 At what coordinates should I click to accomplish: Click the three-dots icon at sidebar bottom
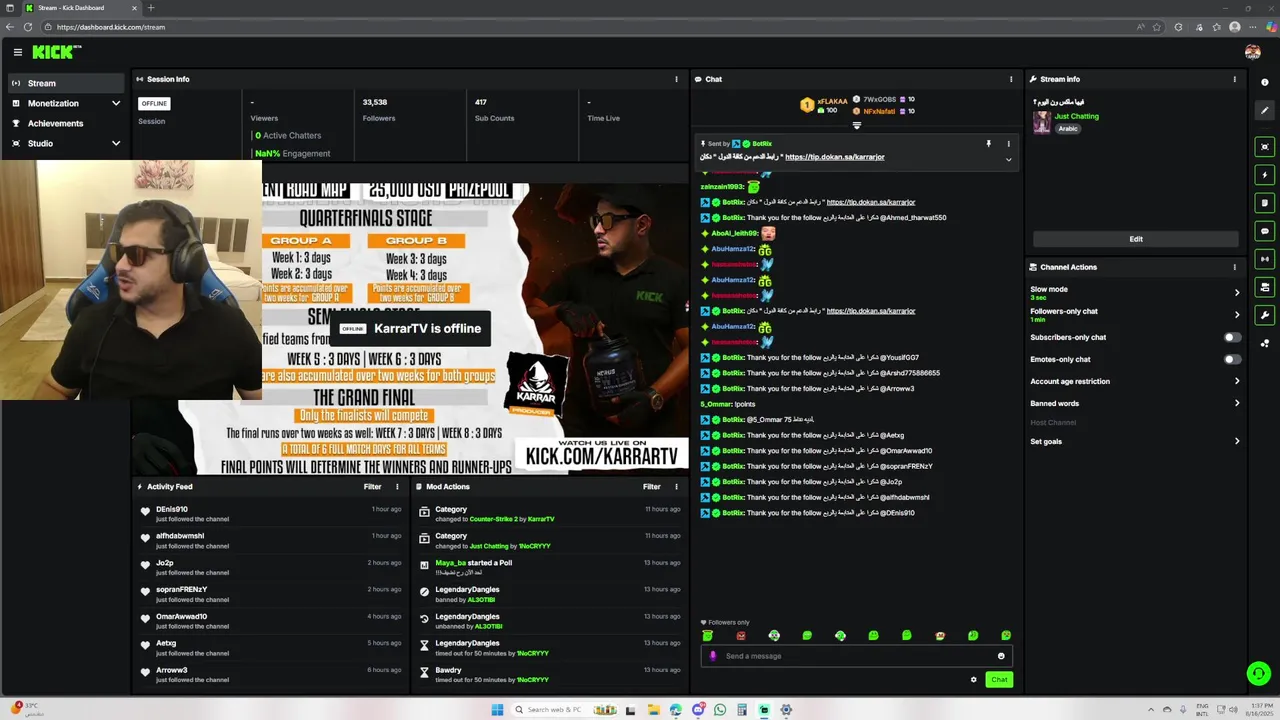(x=1265, y=343)
